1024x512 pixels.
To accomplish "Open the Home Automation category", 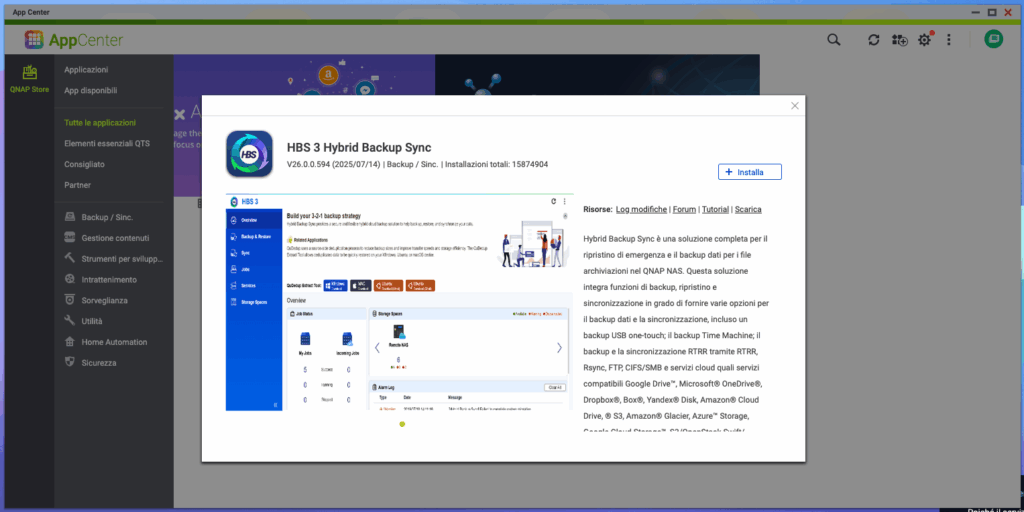I will click(x=114, y=342).
